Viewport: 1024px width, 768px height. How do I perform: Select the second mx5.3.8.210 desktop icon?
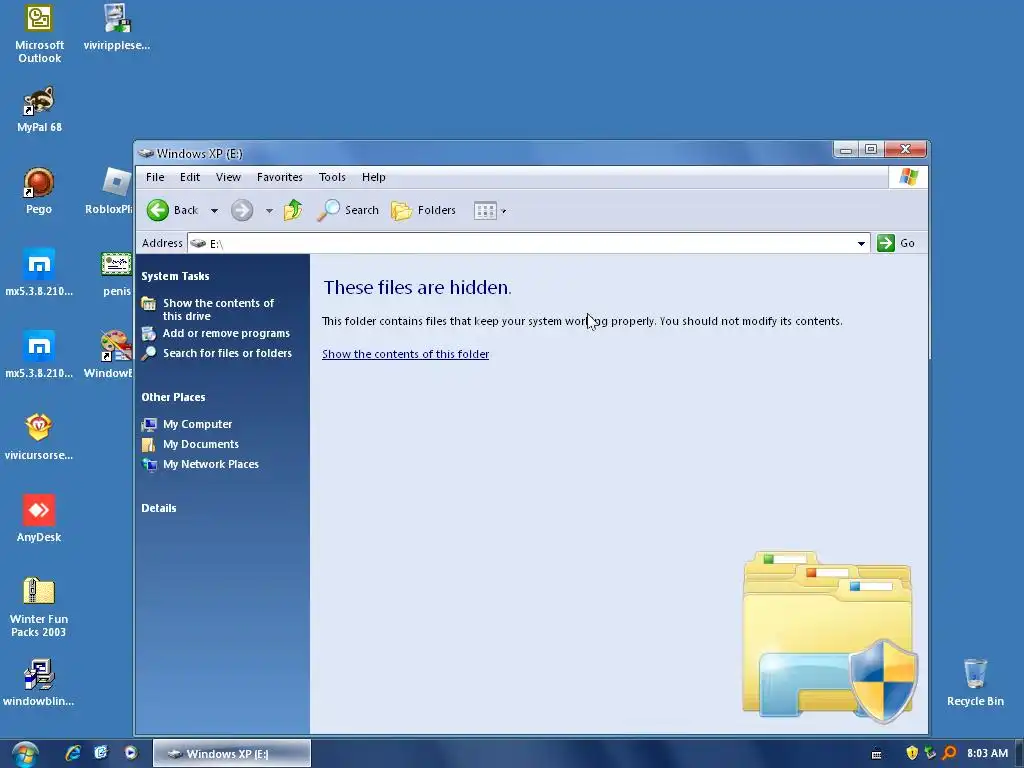click(x=39, y=355)
